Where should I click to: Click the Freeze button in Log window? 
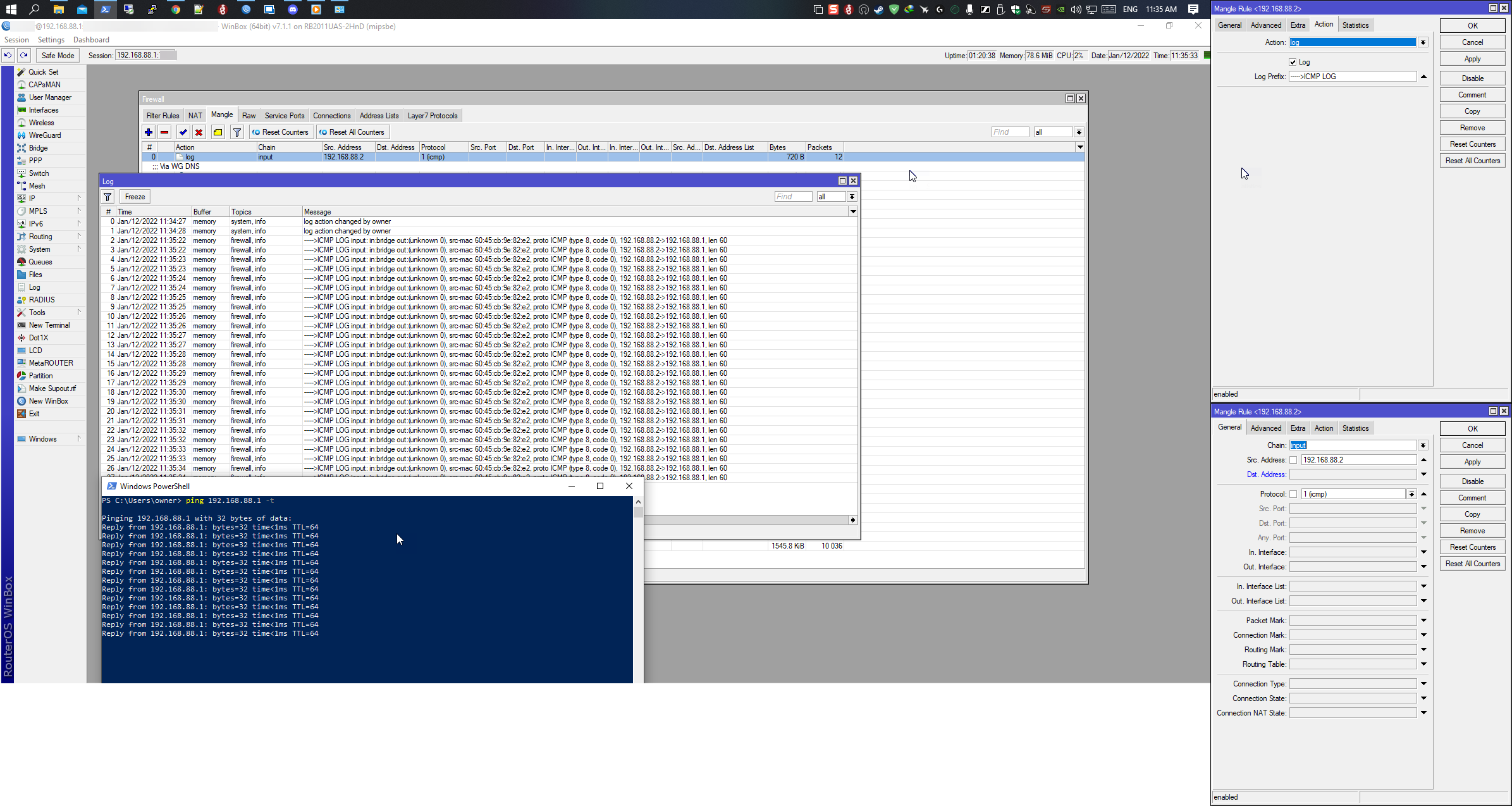click(x=135, y=197)
